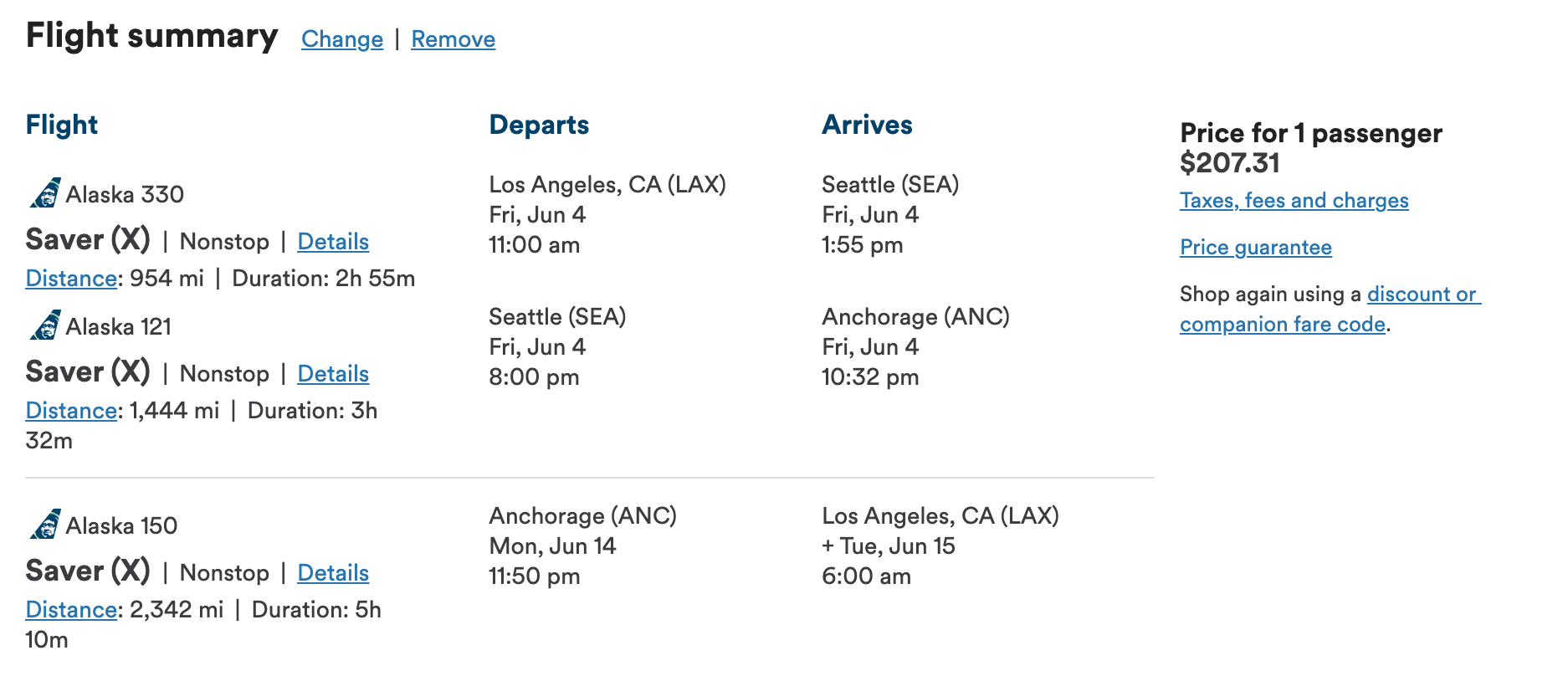
Task: Click the Flight summary heading
Action: (x=151, y=36)
